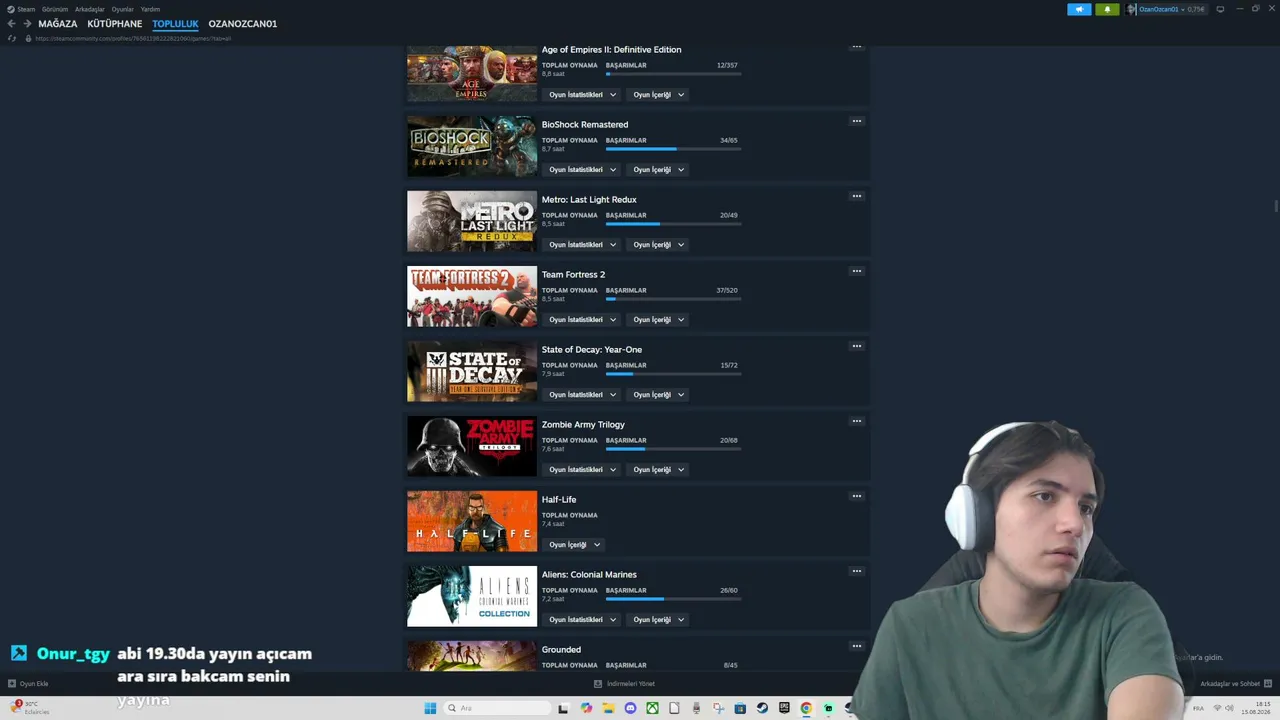The width and height of the screenshot is (1280, 720).
Task: Switch to the KÜTÜPHANE tab
Action: (x=115, y=24)
